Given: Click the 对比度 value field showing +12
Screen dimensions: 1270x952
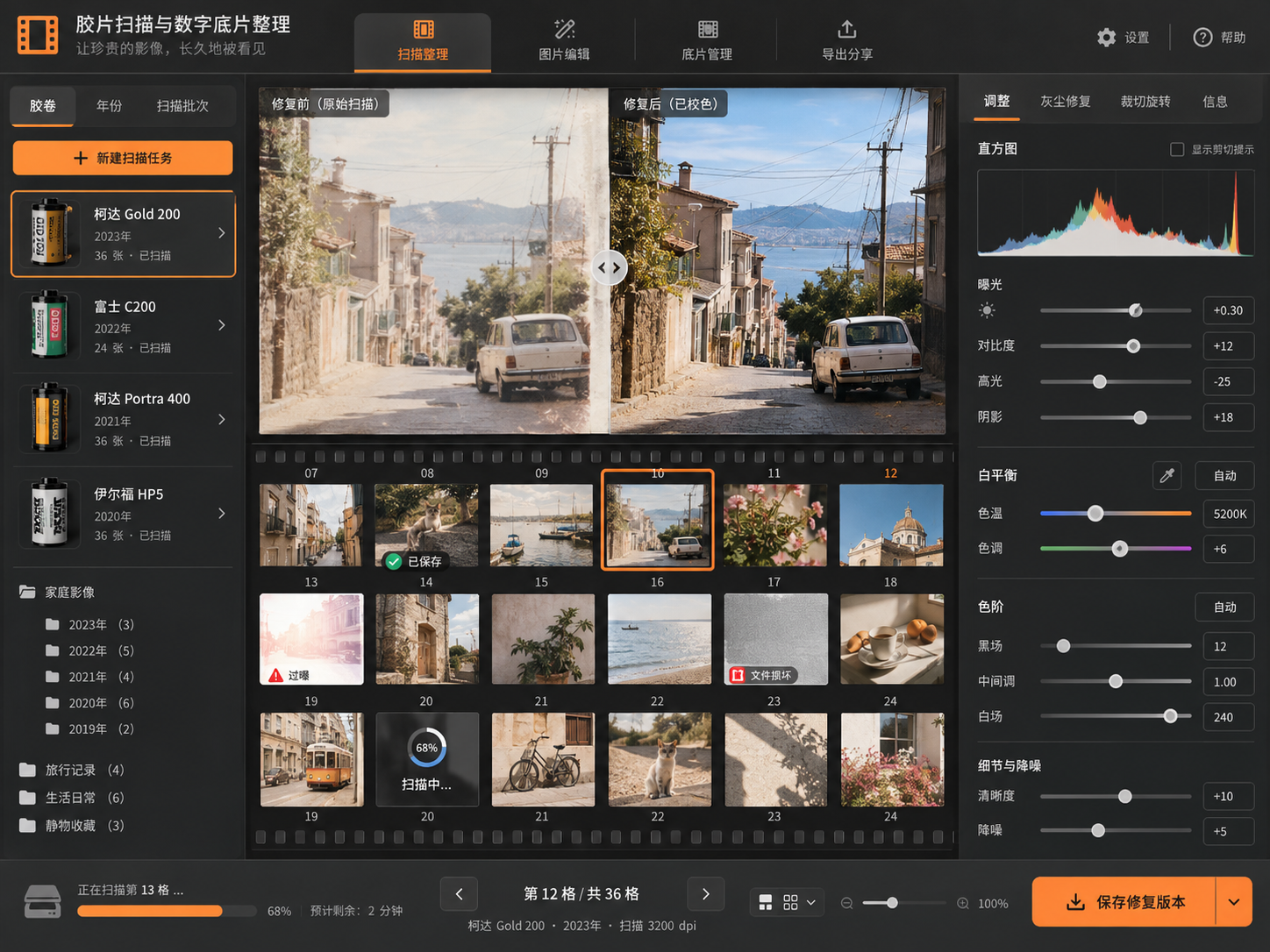Looking at the screenshot, I should (x=1228, y=346).
